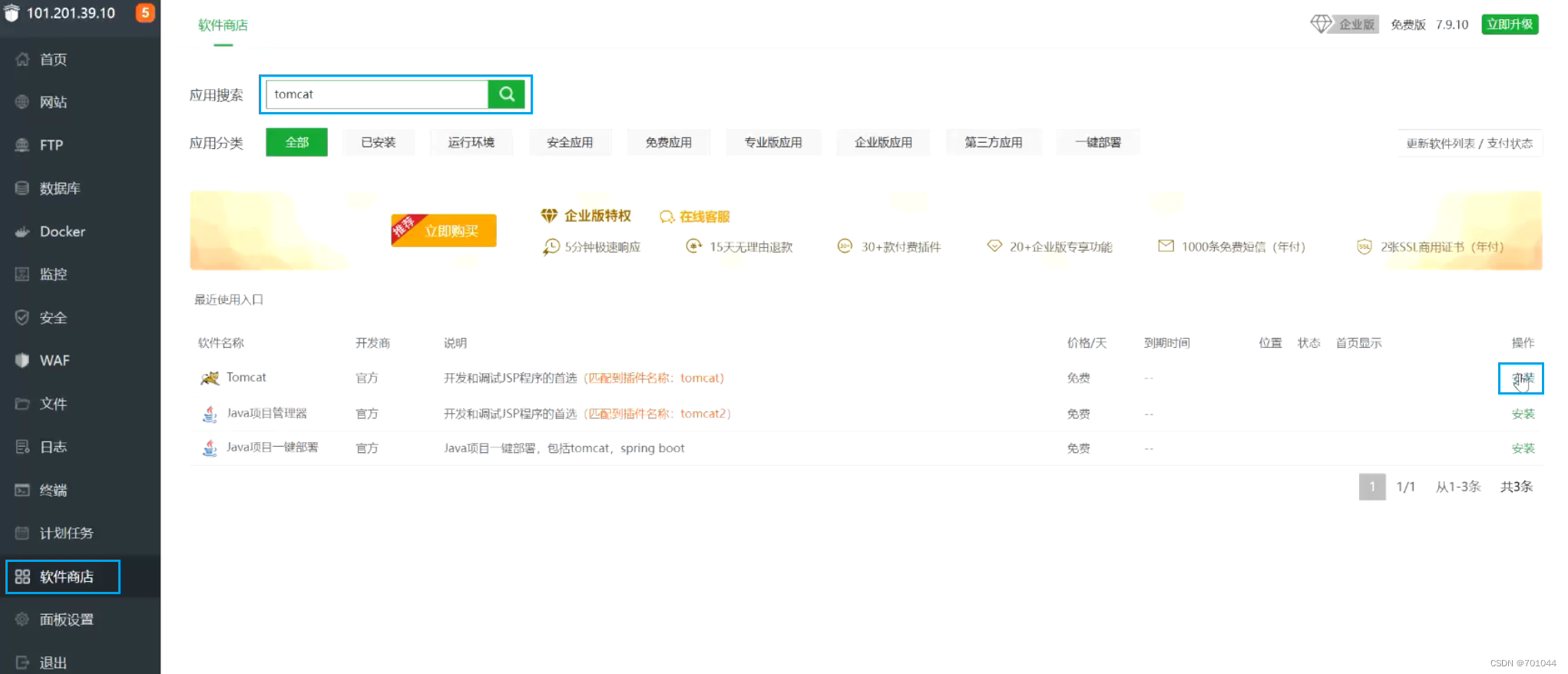Click the Java项目一键部署 icon

coord(210,448)
